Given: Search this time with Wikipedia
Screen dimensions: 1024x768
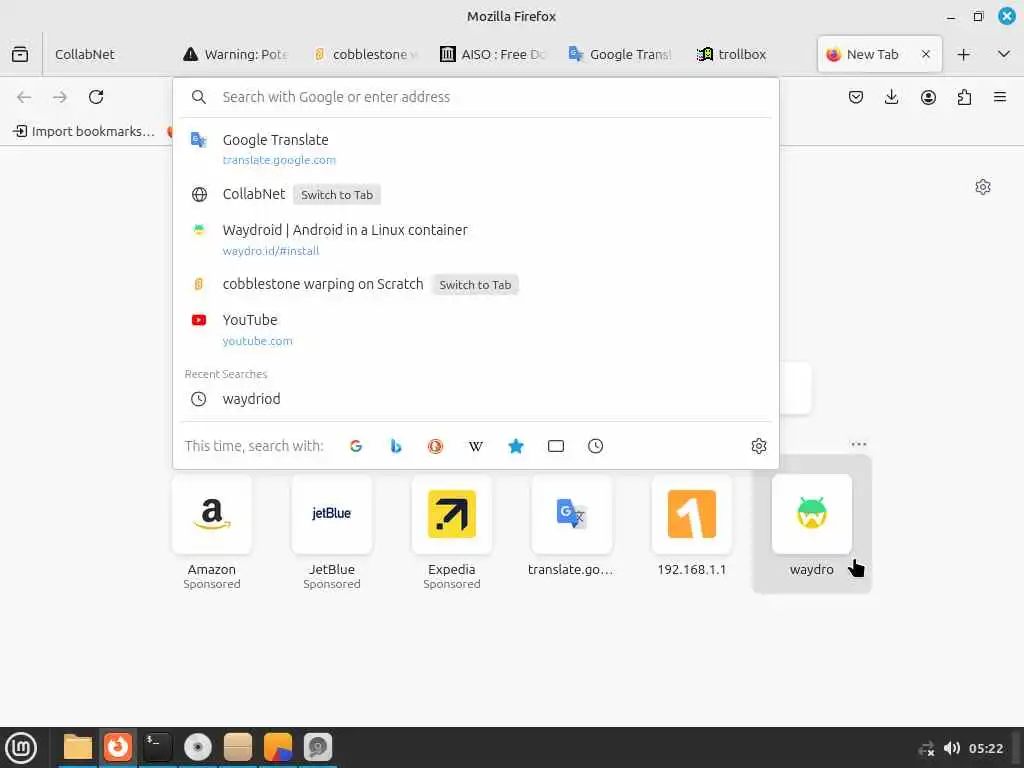Looking at the screenshot, I should pyautogui.click(x=476, y=446).
